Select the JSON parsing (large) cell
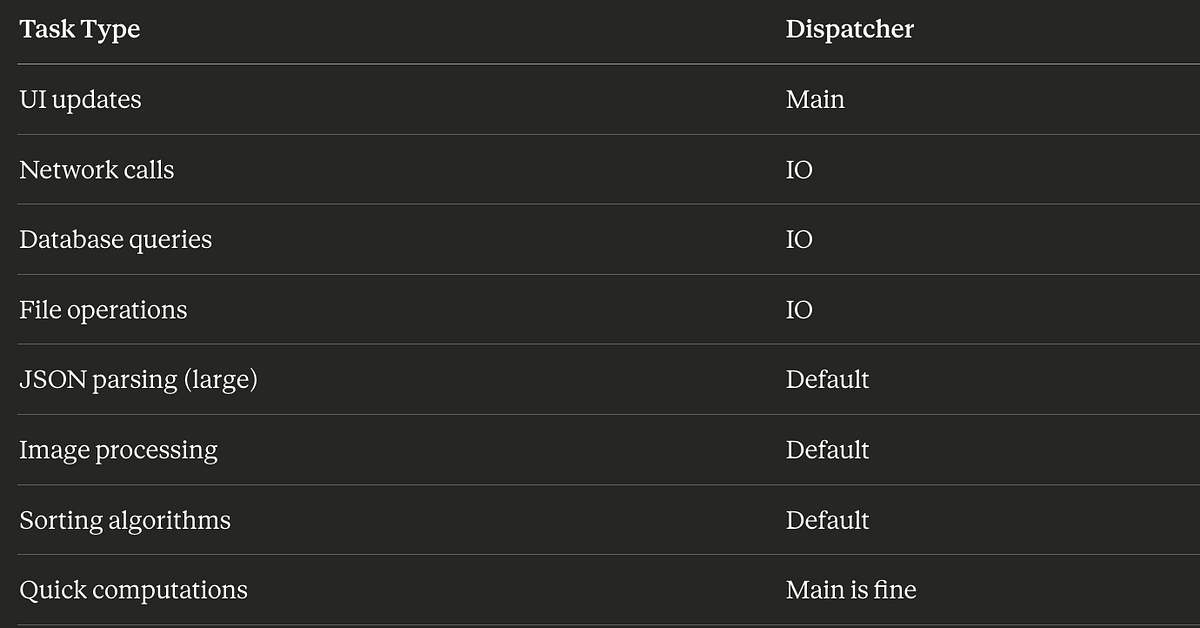The image size is (1200, 628). tap(139, 380)
